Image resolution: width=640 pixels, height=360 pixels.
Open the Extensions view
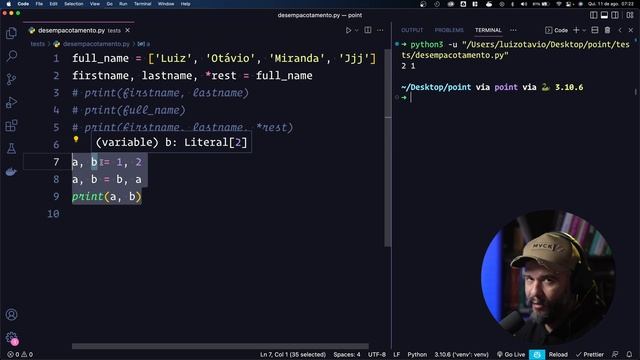click(11, 125)
